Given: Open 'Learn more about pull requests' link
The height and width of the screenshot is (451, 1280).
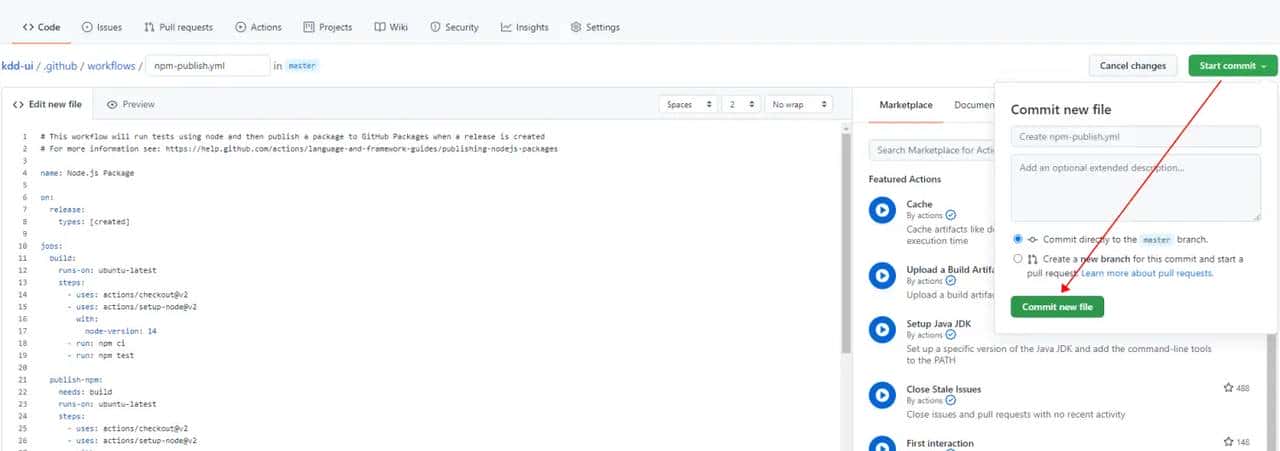Looking at the screenshot, I should [x=1147, y=273].
